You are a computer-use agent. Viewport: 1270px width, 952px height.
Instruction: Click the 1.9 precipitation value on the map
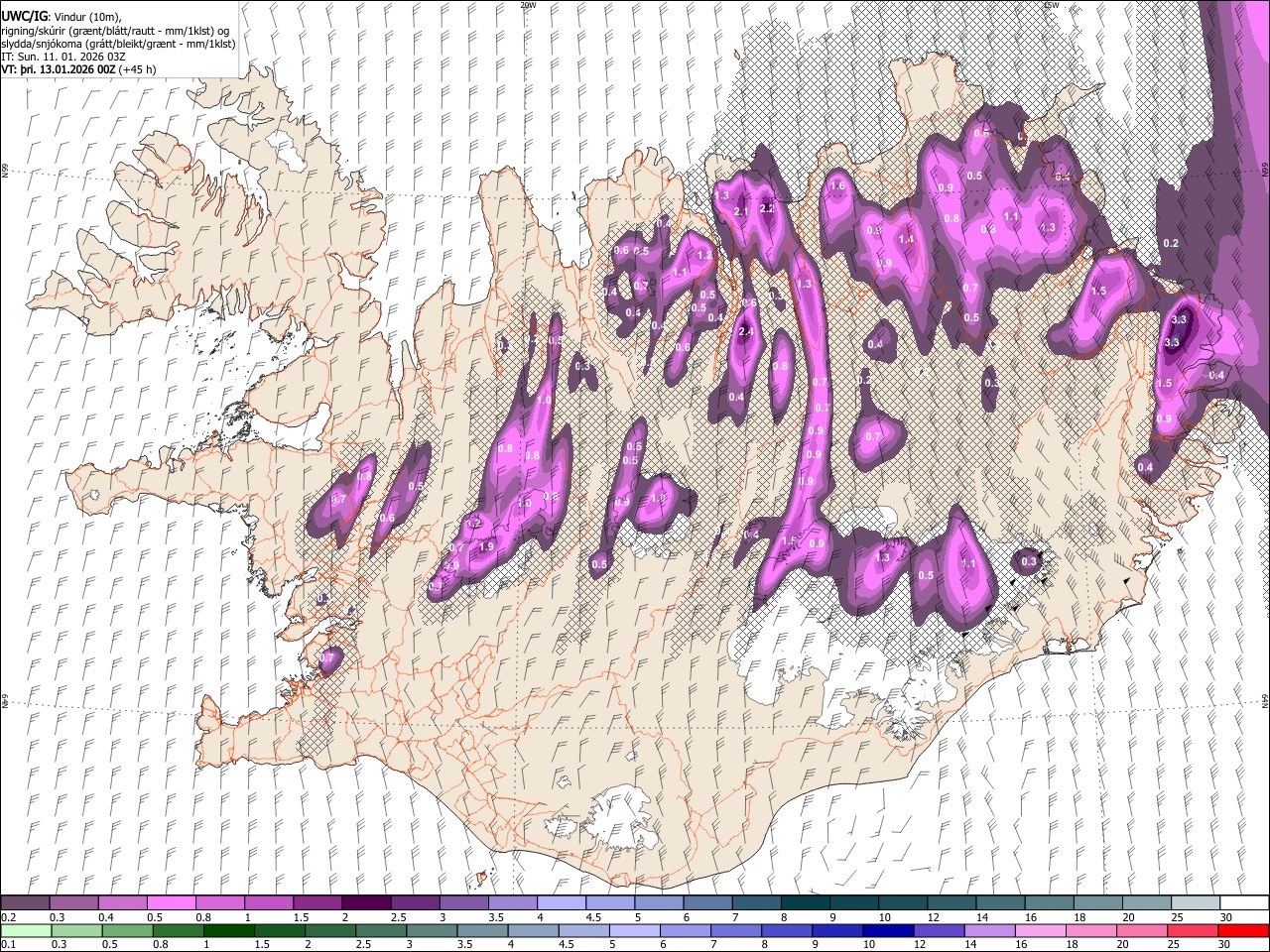(486, 546)
